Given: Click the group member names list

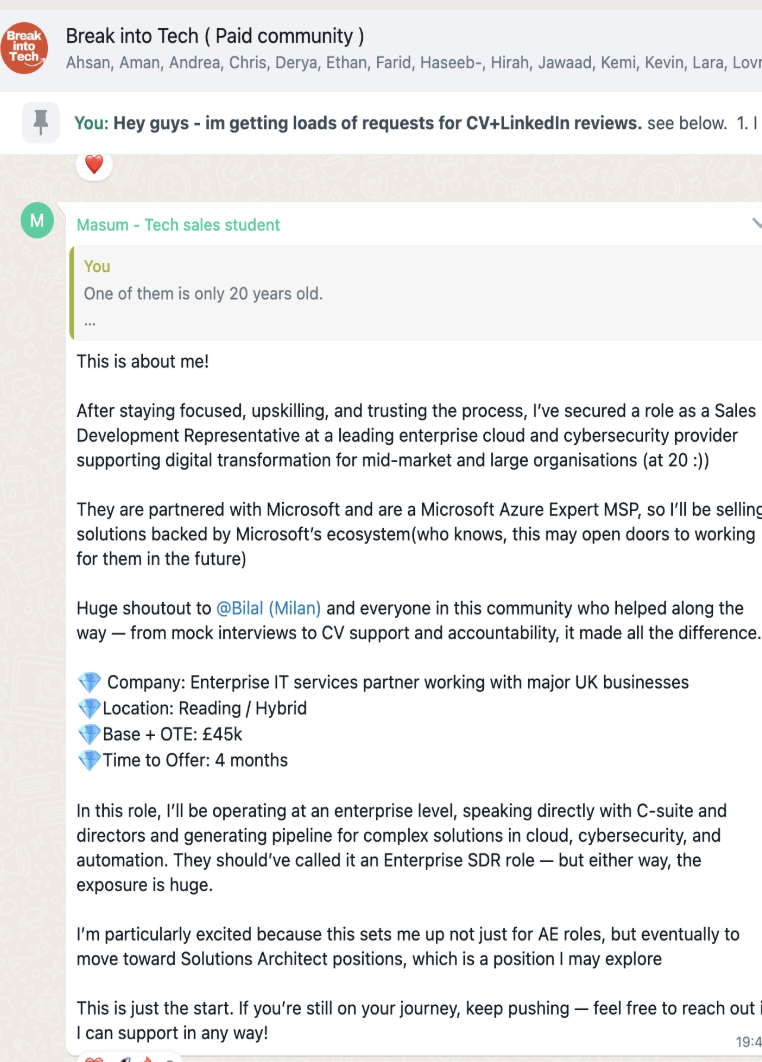Looking at the screenshot, I should pyautogui.click(x=414, y=63).
